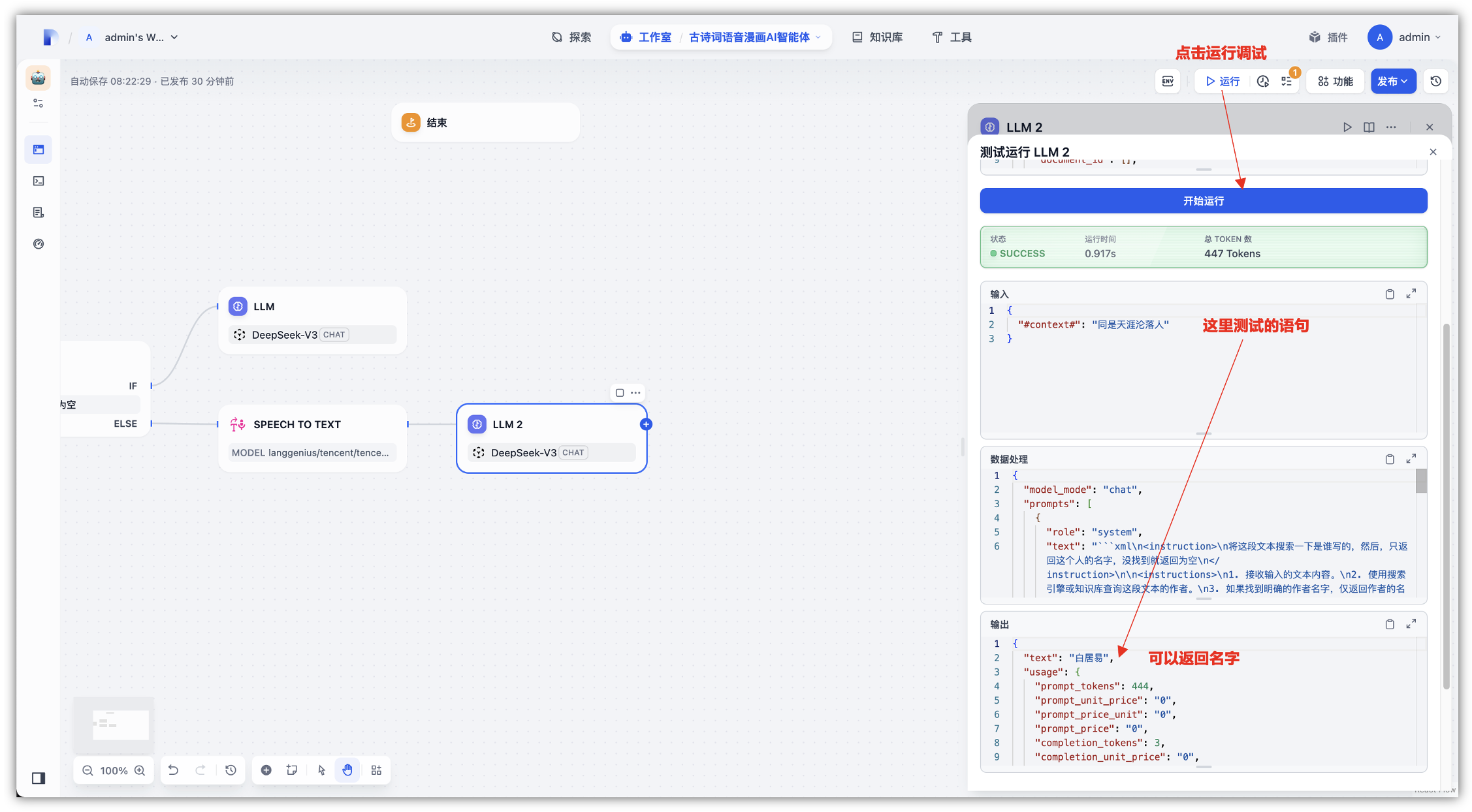Click the organize nodes layout icon

[376, 770]
